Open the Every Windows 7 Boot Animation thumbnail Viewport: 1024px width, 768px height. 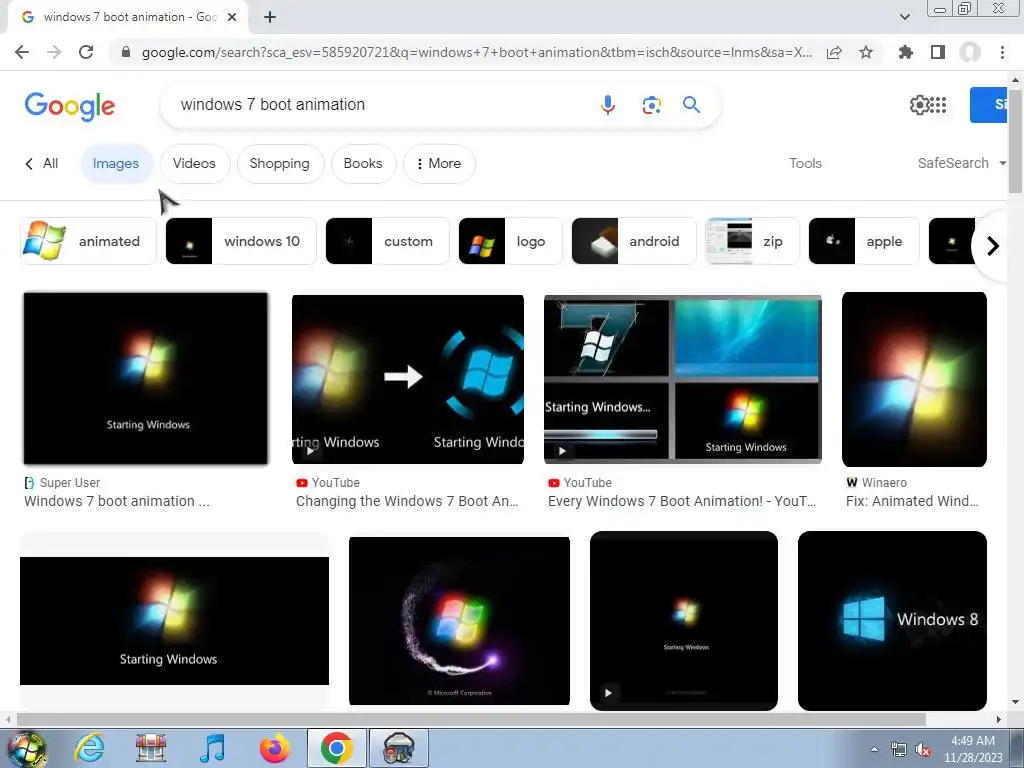pos(682,379)
